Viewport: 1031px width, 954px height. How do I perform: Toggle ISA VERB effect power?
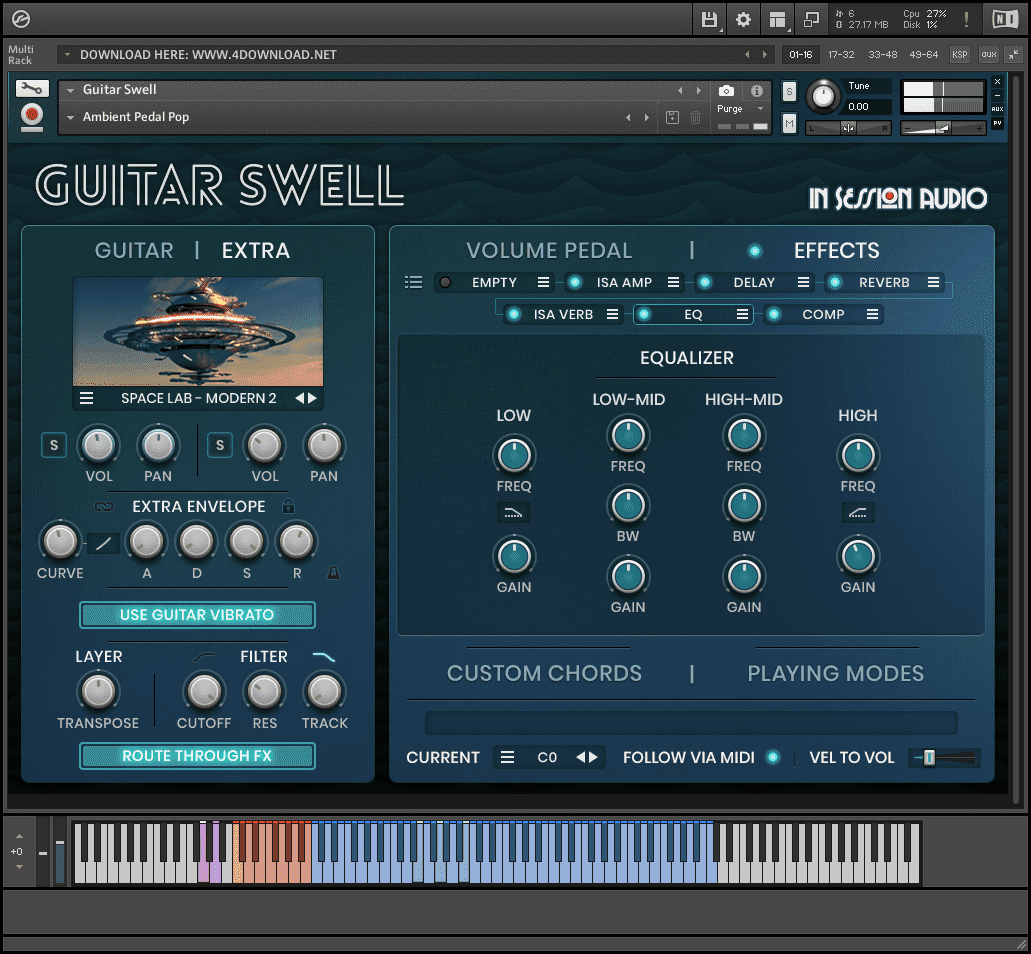(x=514, y=315)
